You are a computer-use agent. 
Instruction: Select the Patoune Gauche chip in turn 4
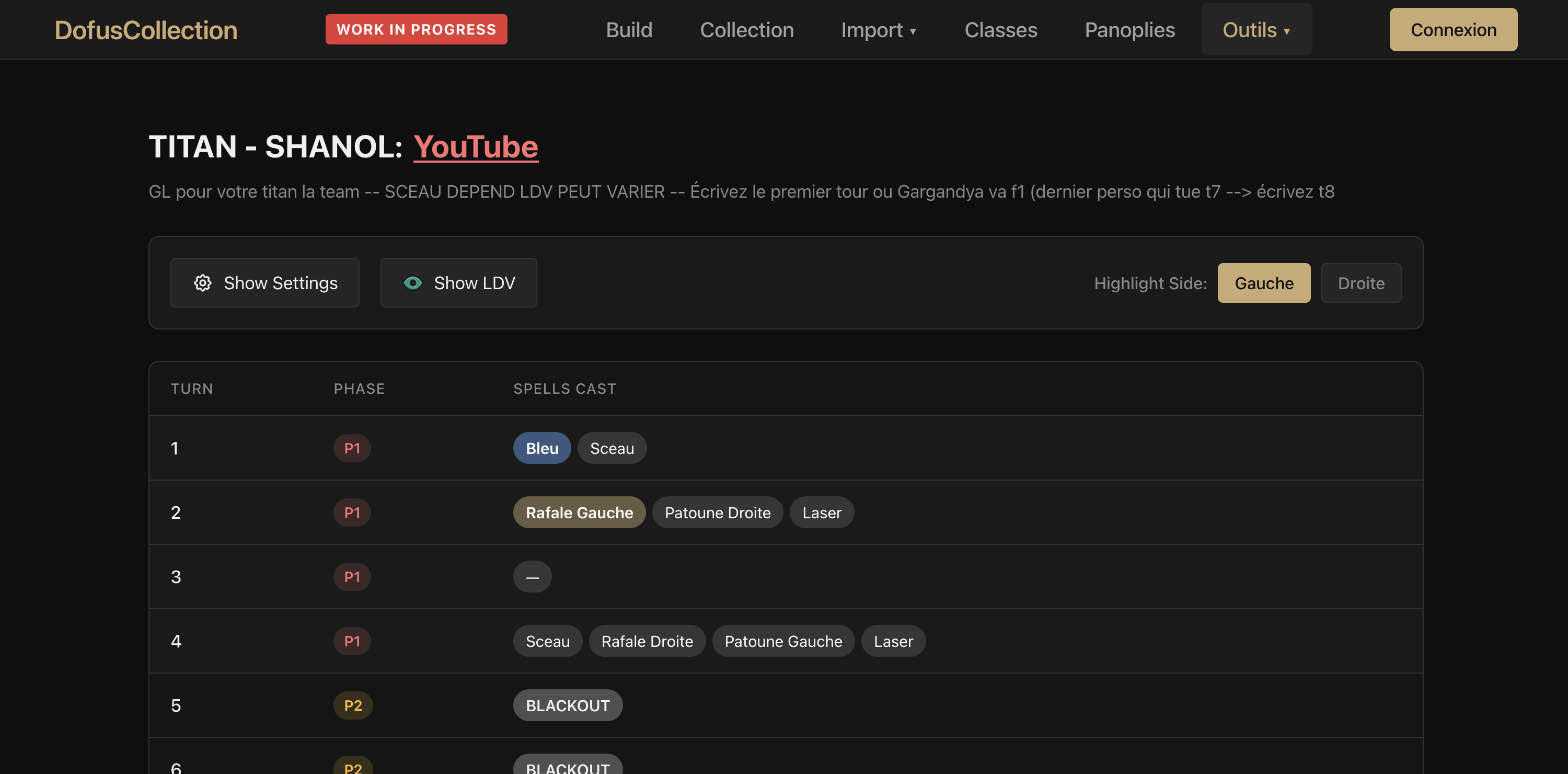pyautogui.click(x=783, y=641)
